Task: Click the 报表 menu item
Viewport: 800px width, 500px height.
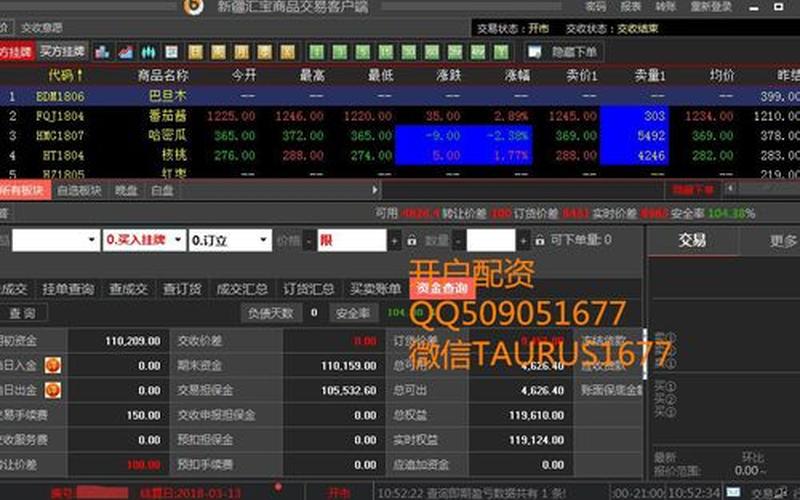Action: pyautogui.click(x=631, y=6)
